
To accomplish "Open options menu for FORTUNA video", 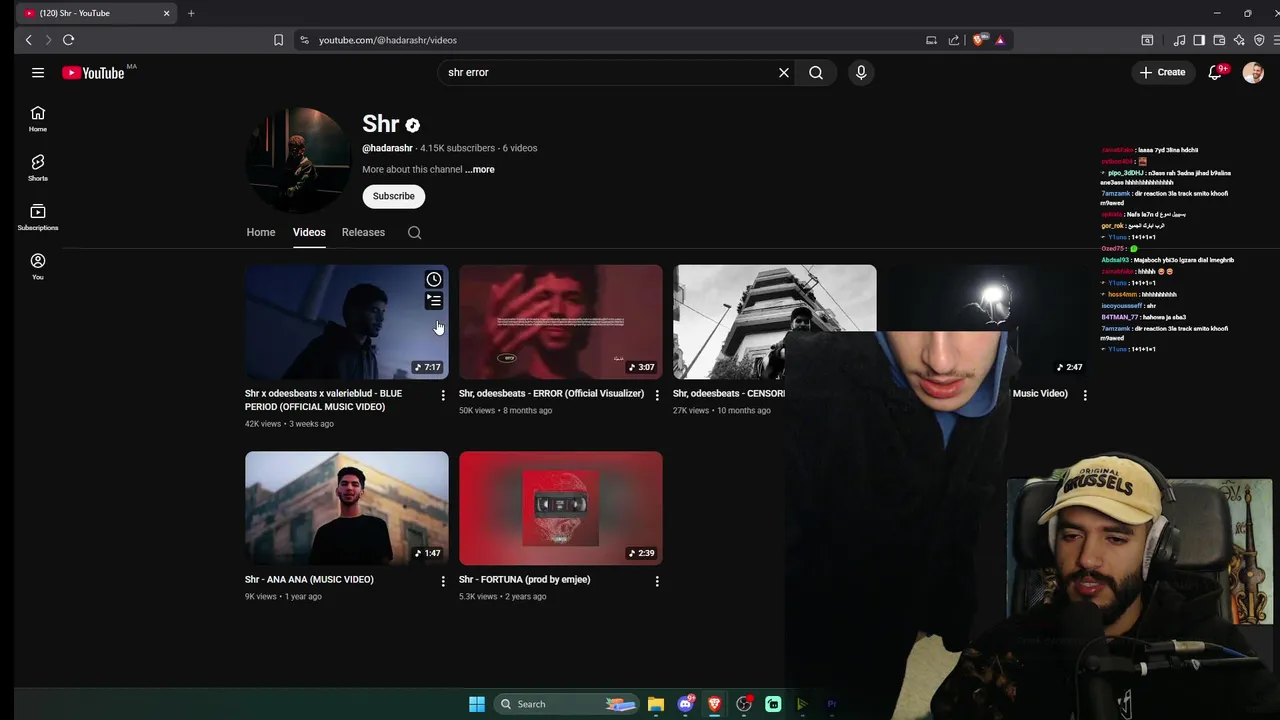I will (x=657, y=581).
